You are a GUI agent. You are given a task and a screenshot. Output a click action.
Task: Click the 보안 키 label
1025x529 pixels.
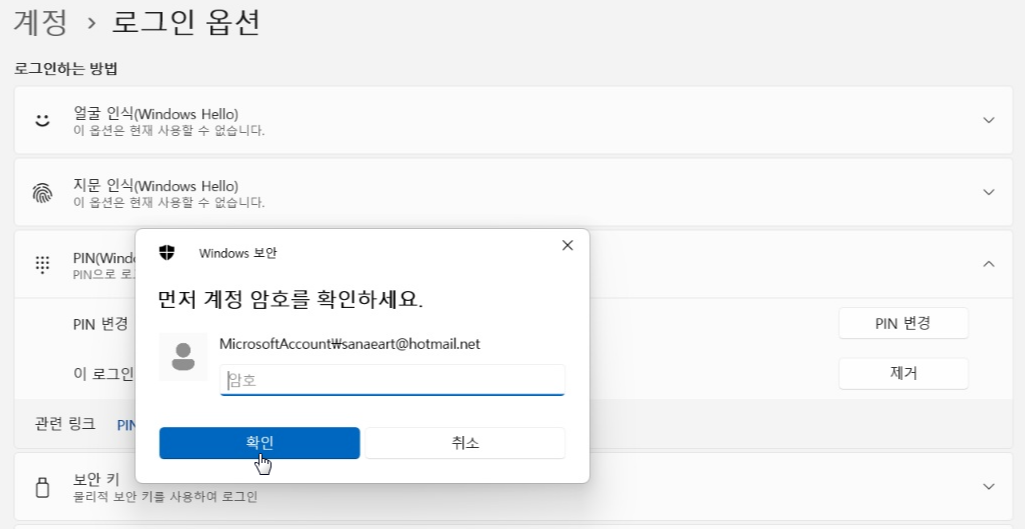(x=96, y=481)
